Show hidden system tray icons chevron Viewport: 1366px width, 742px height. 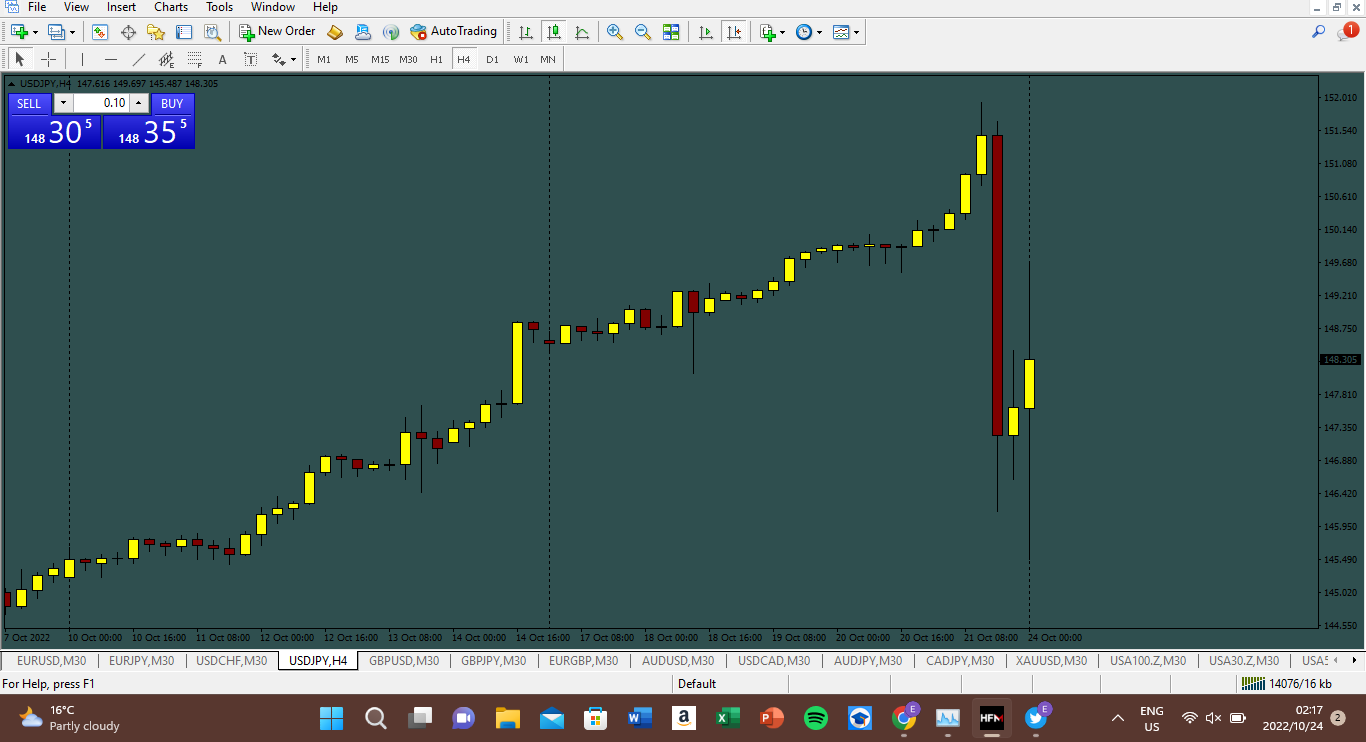1118,718
